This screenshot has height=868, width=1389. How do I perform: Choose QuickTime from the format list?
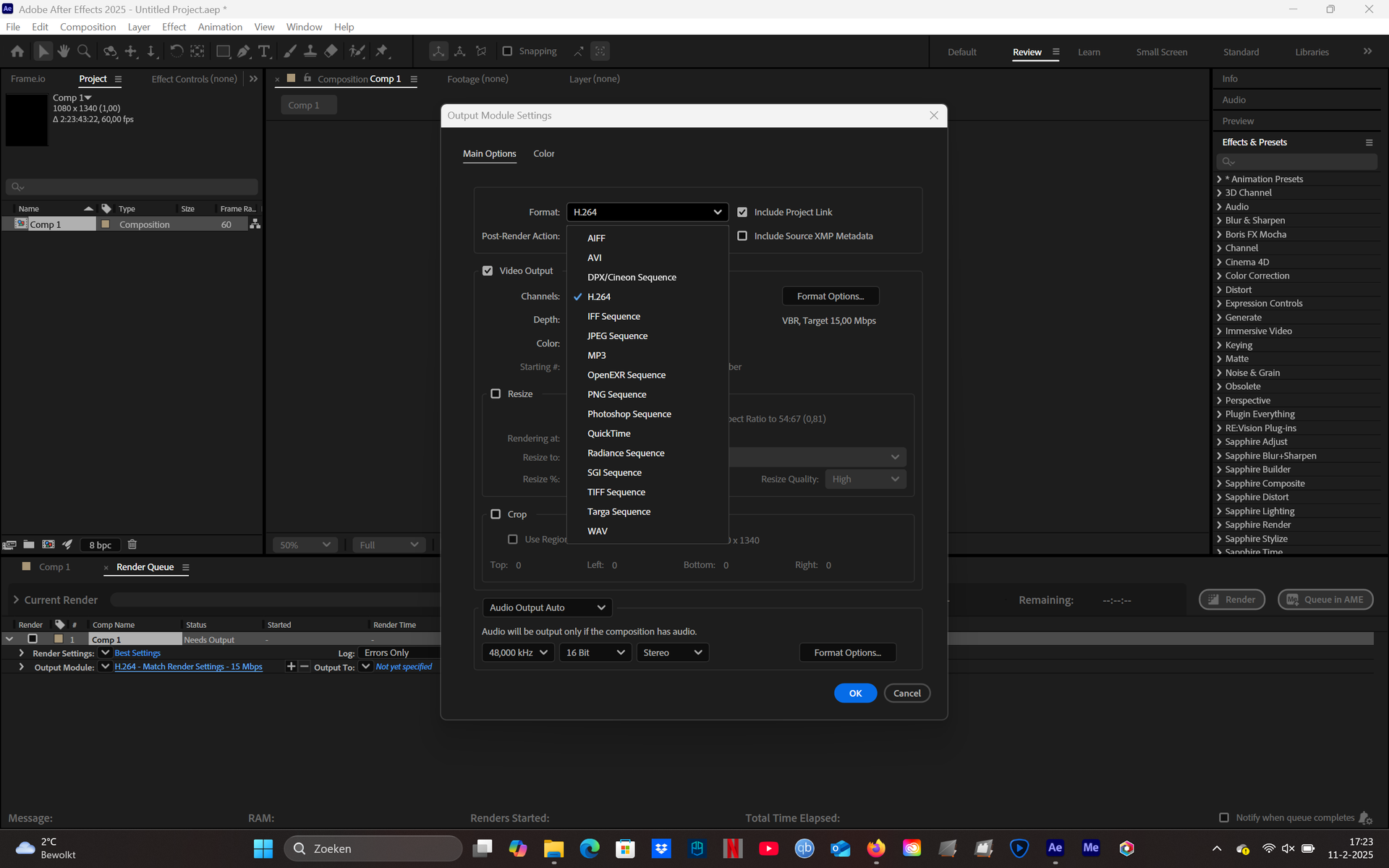[x=608, y=433]
